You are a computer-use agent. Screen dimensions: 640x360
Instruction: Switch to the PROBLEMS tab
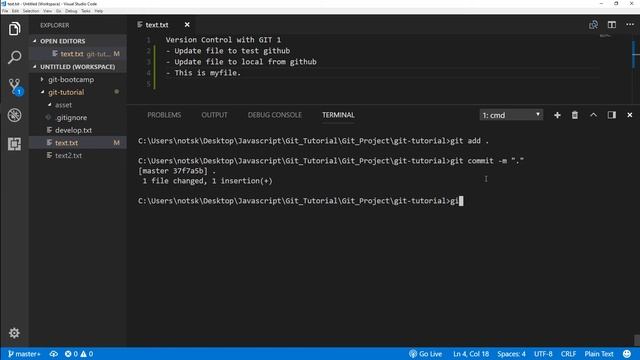pos(164,115)
